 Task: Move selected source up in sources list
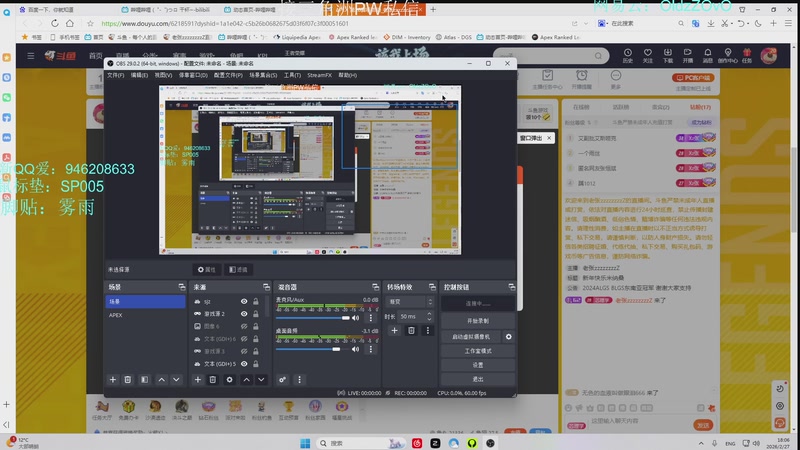pos(246,380)
